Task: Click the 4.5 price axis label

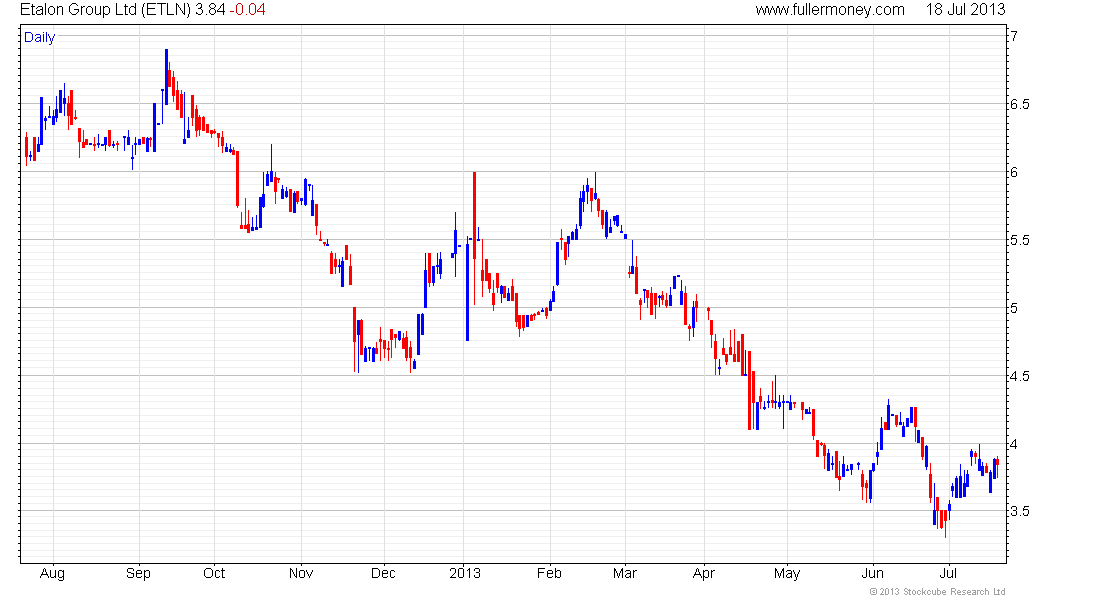Action: [x=1020, y=376]
